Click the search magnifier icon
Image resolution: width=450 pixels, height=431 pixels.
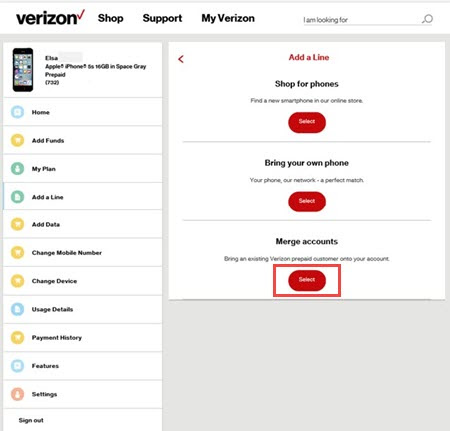click(x=427, y=19)
